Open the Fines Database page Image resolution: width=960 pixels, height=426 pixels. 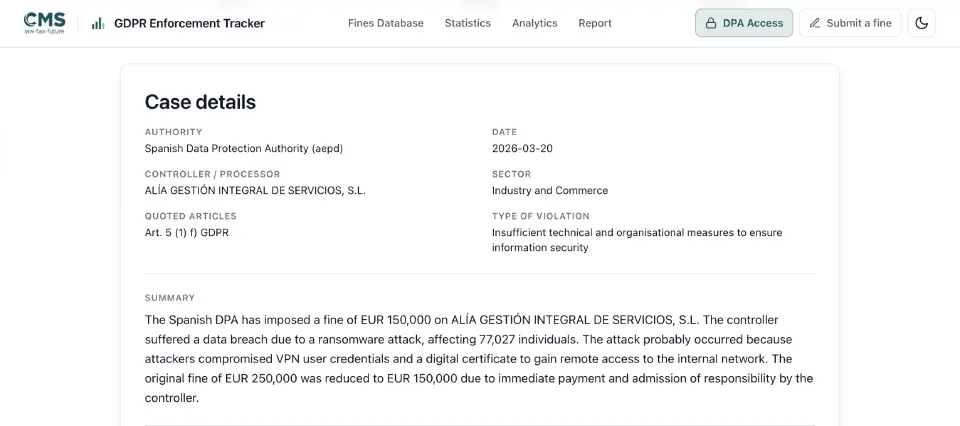point(386,23)
